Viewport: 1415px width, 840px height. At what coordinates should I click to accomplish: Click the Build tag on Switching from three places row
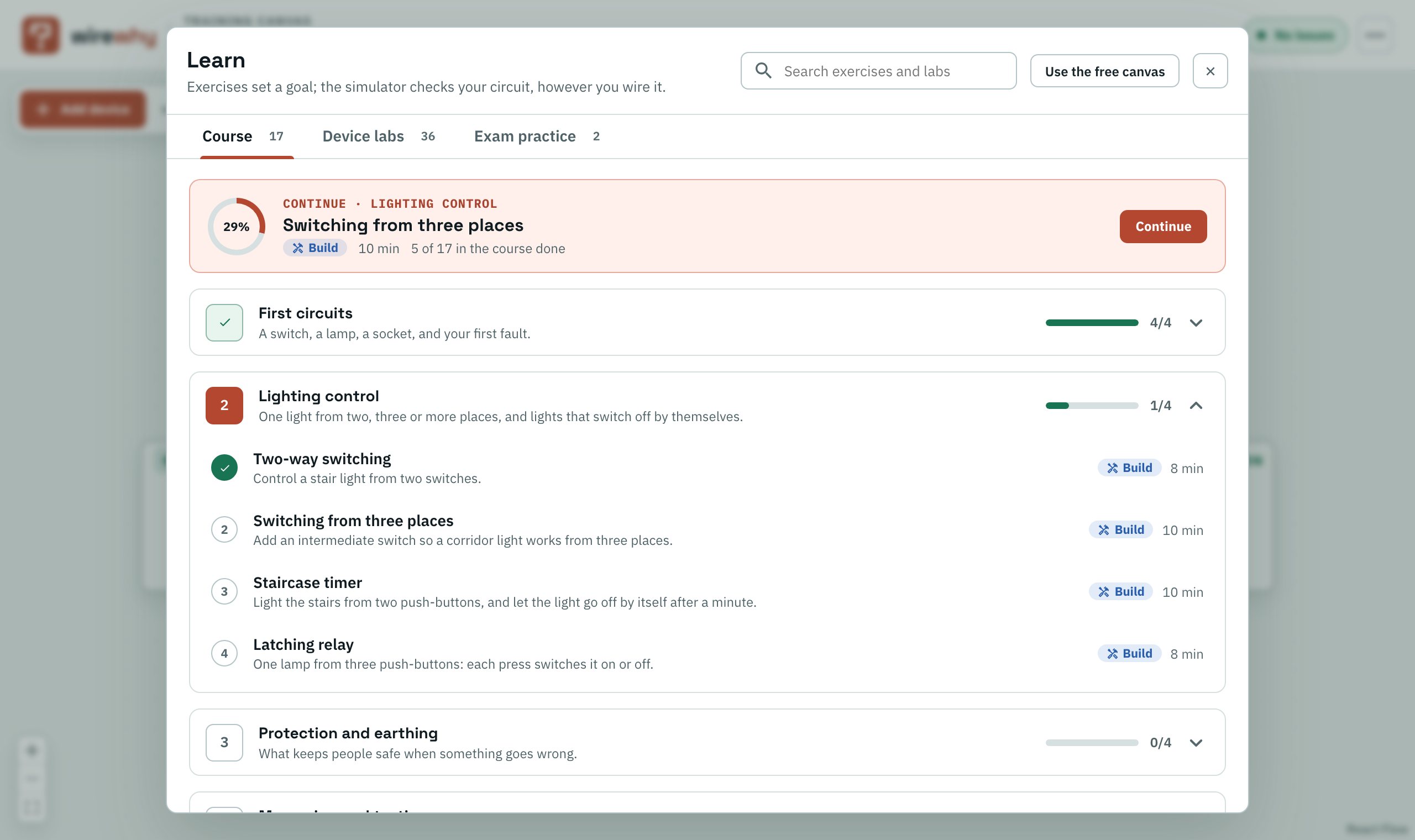tap(1121, 529)
